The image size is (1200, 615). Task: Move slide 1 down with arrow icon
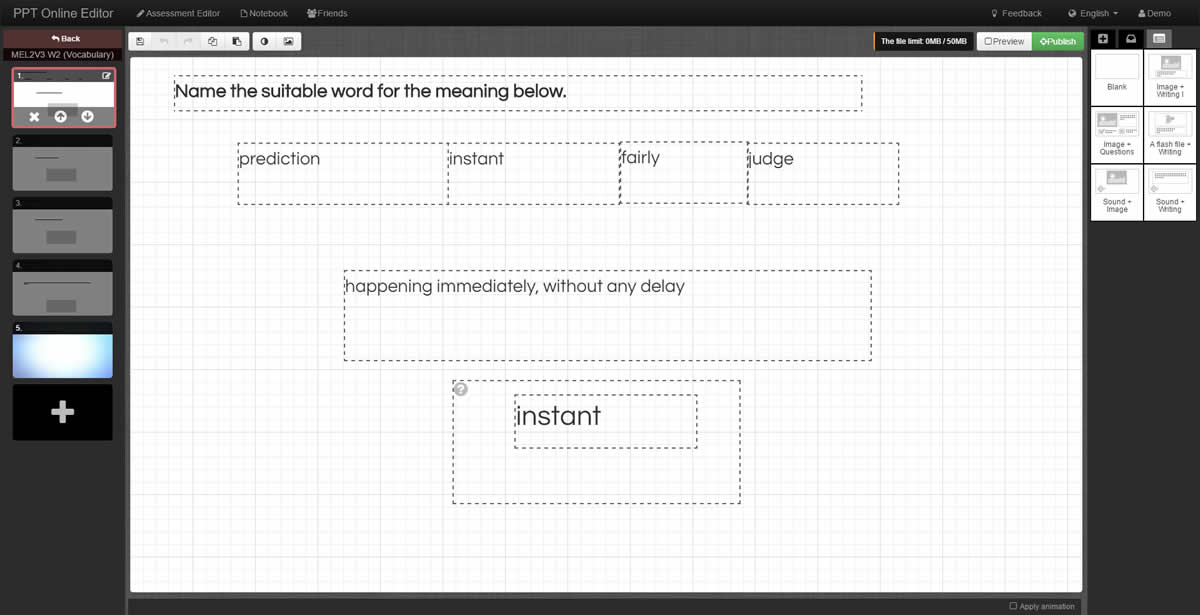coord(87,117)
